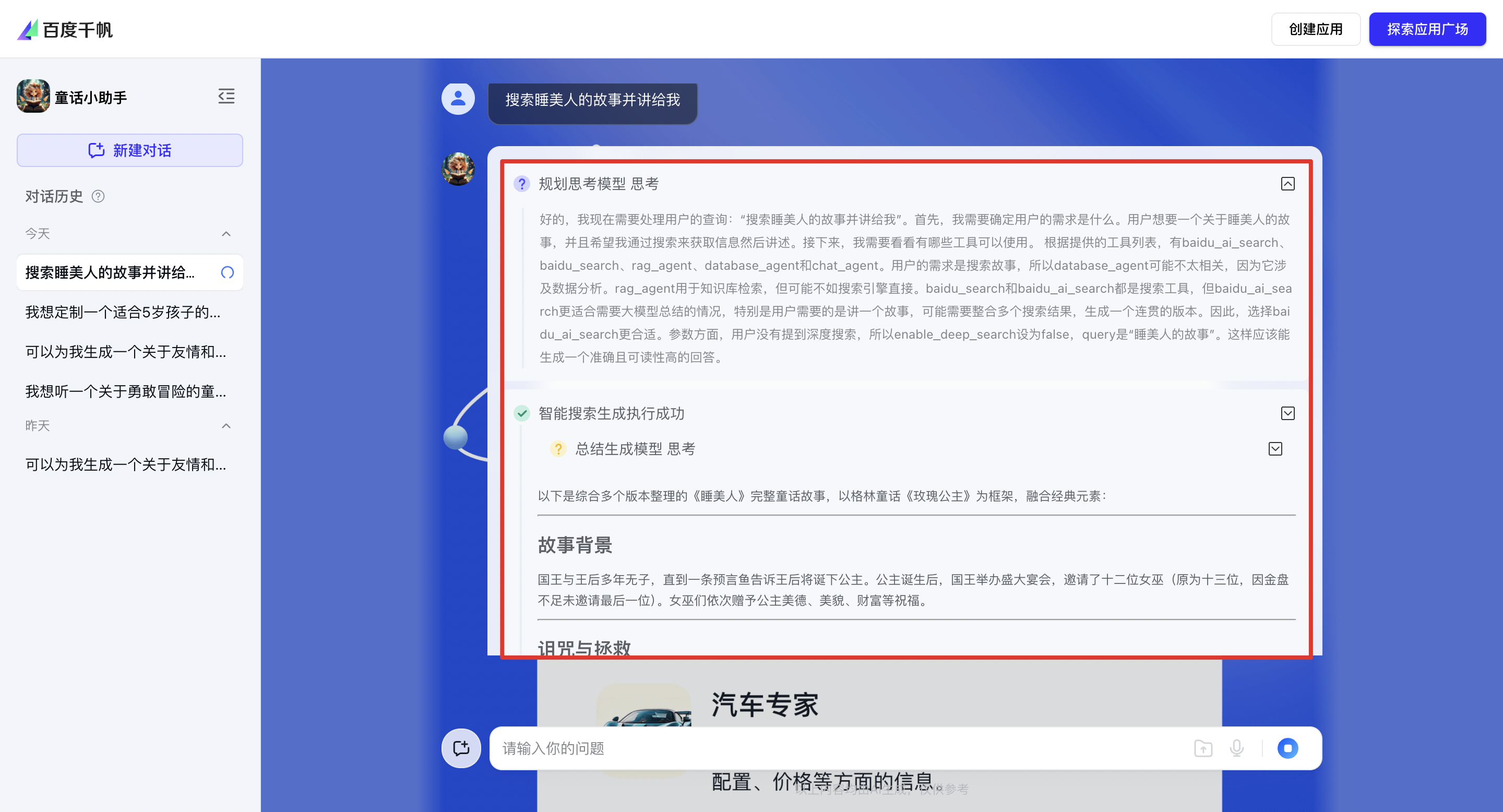This screenshot has width=1503, height=812.
Task: Expand the 总结生成模型 思考 section
Action: pos(1275,449)
